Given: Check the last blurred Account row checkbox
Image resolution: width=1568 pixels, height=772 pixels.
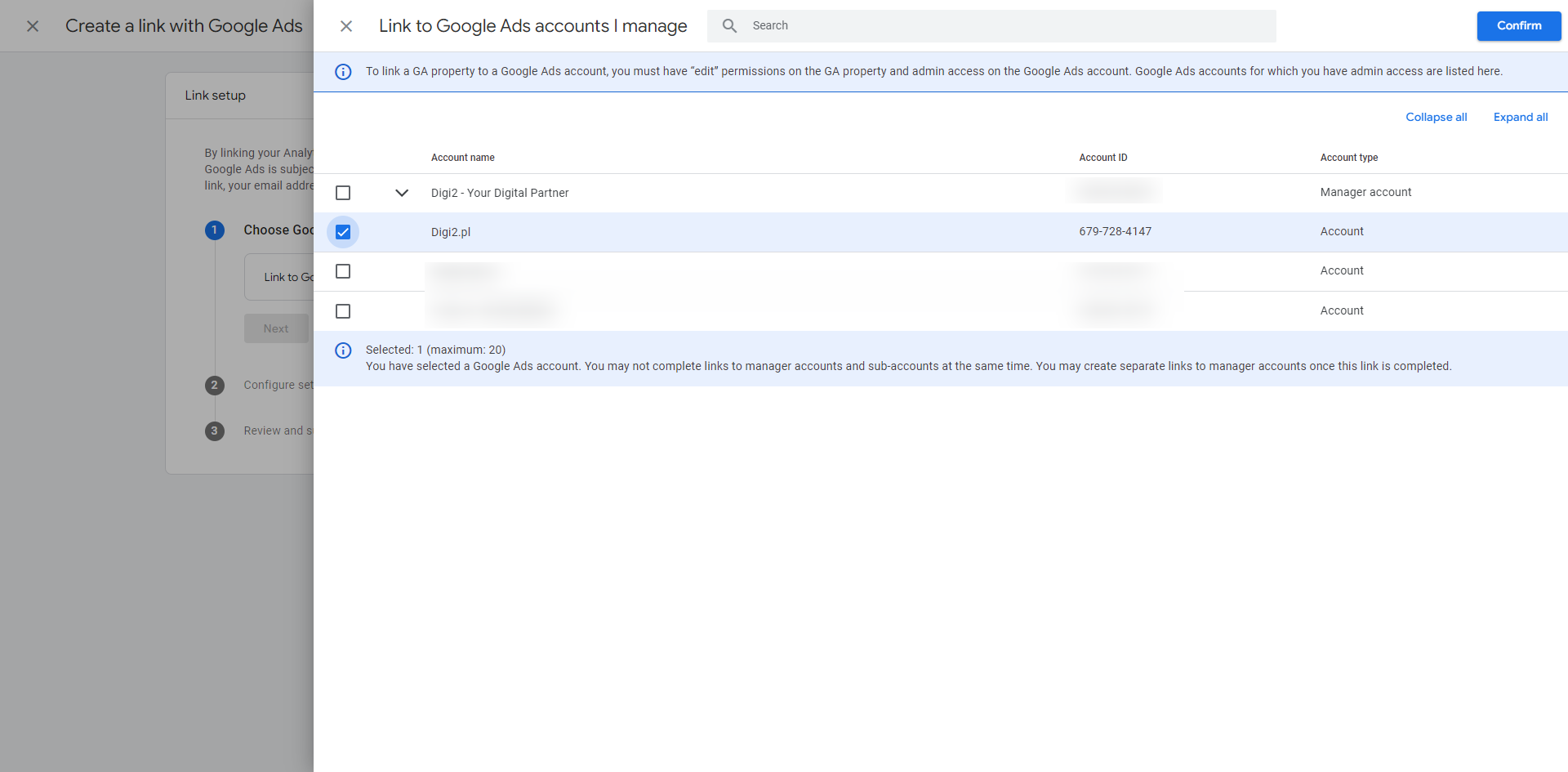Looking at the screenshot, I should [343, 311].
